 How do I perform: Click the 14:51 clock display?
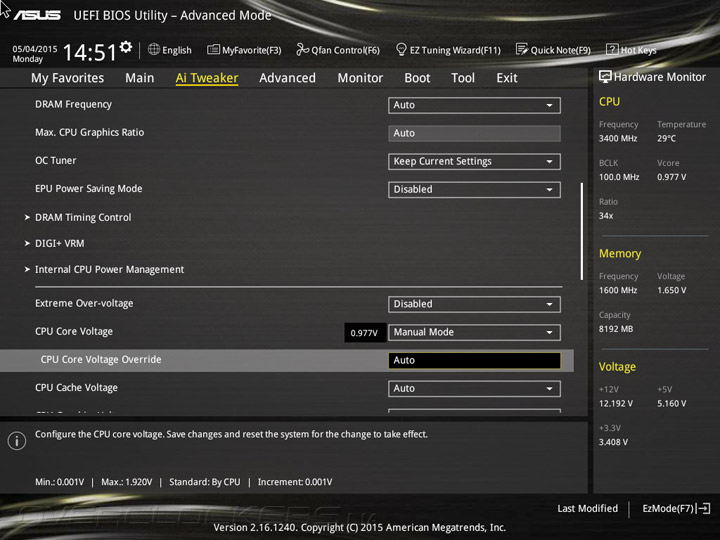point(90,52)
